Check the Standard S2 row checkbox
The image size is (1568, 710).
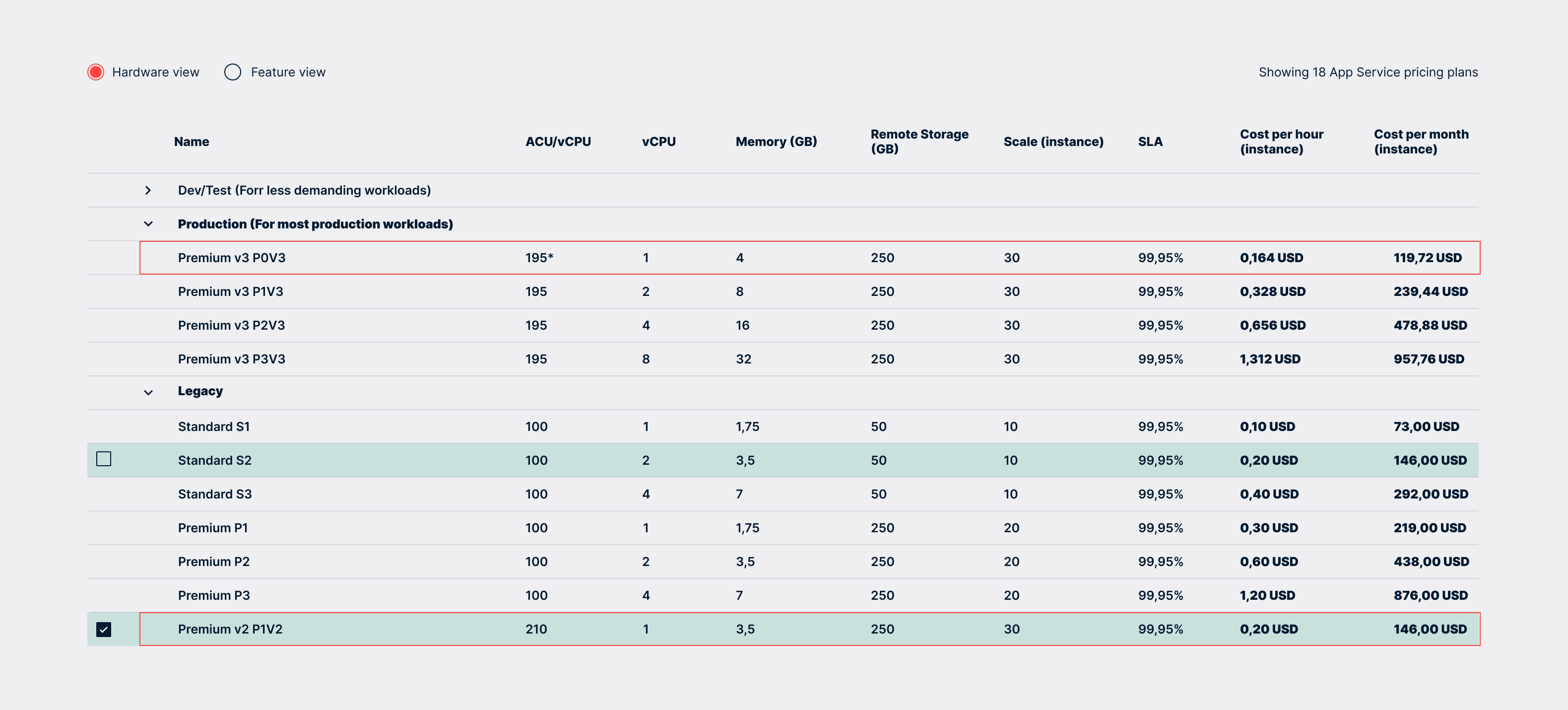click(104, 459)
